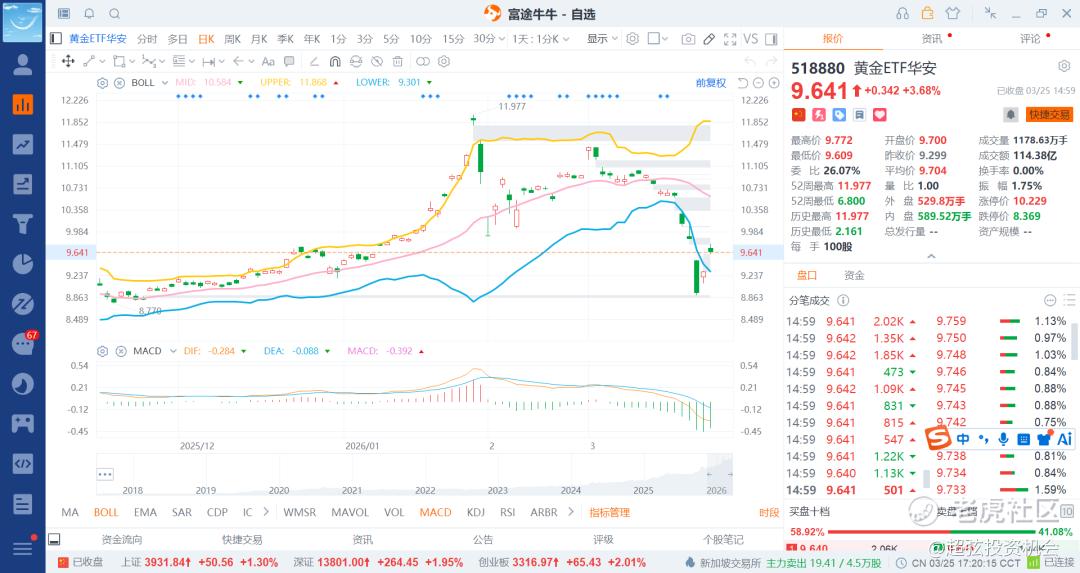The image size is (1080, 573).
Task: Select the 周K weekly chart tab
Action: point(232,39)
